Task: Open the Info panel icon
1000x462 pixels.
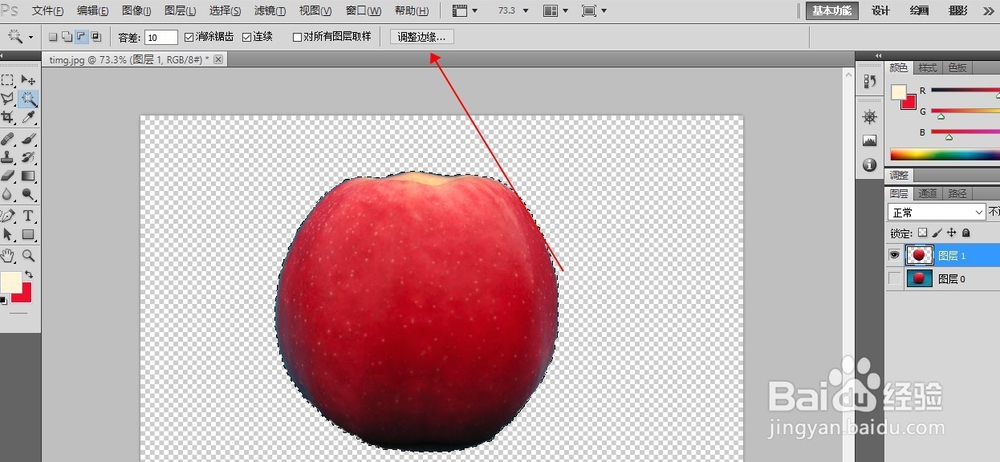Action: (869, 165)
